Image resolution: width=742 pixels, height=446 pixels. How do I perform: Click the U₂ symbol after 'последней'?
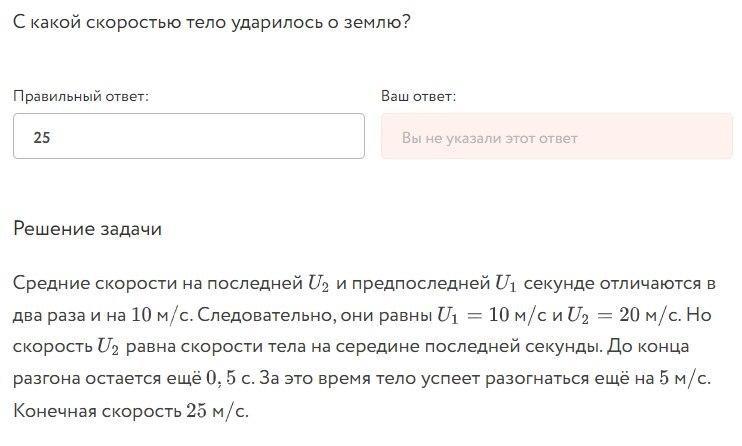click(x=318, y=284)
